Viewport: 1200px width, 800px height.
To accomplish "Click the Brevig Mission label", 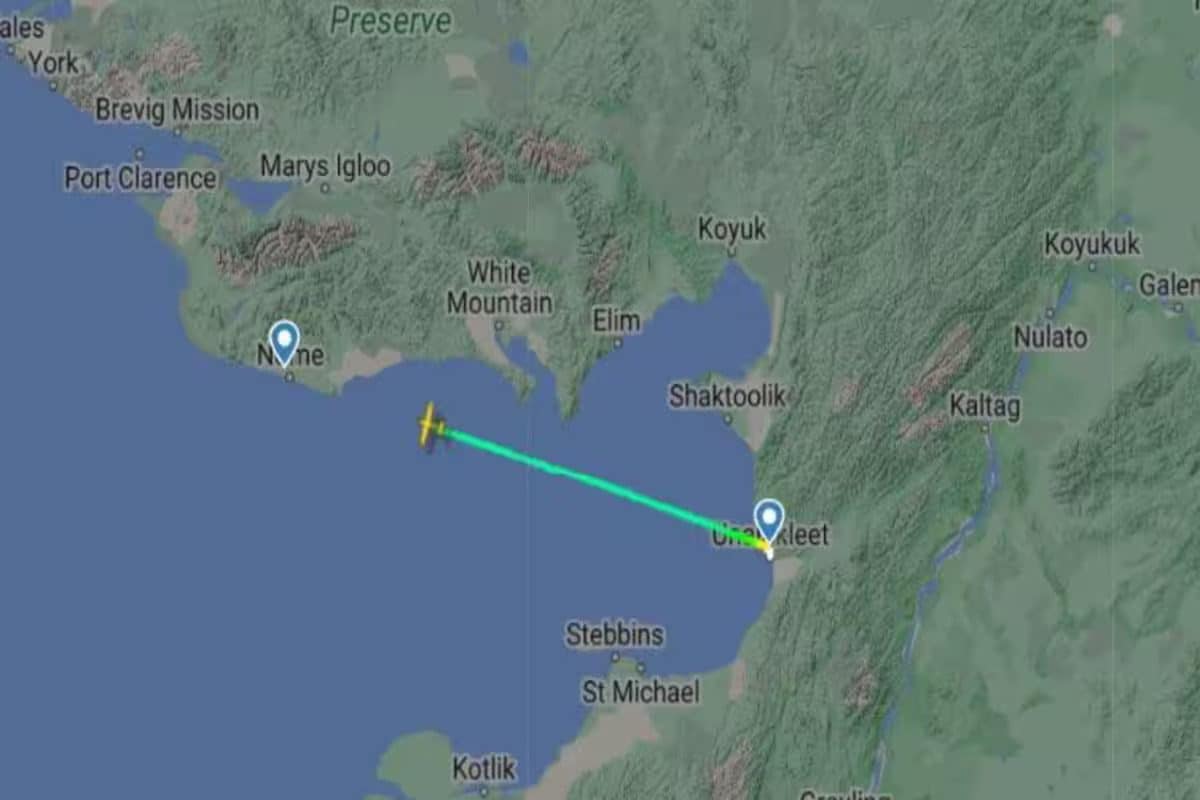I will (x=177, y=109).
